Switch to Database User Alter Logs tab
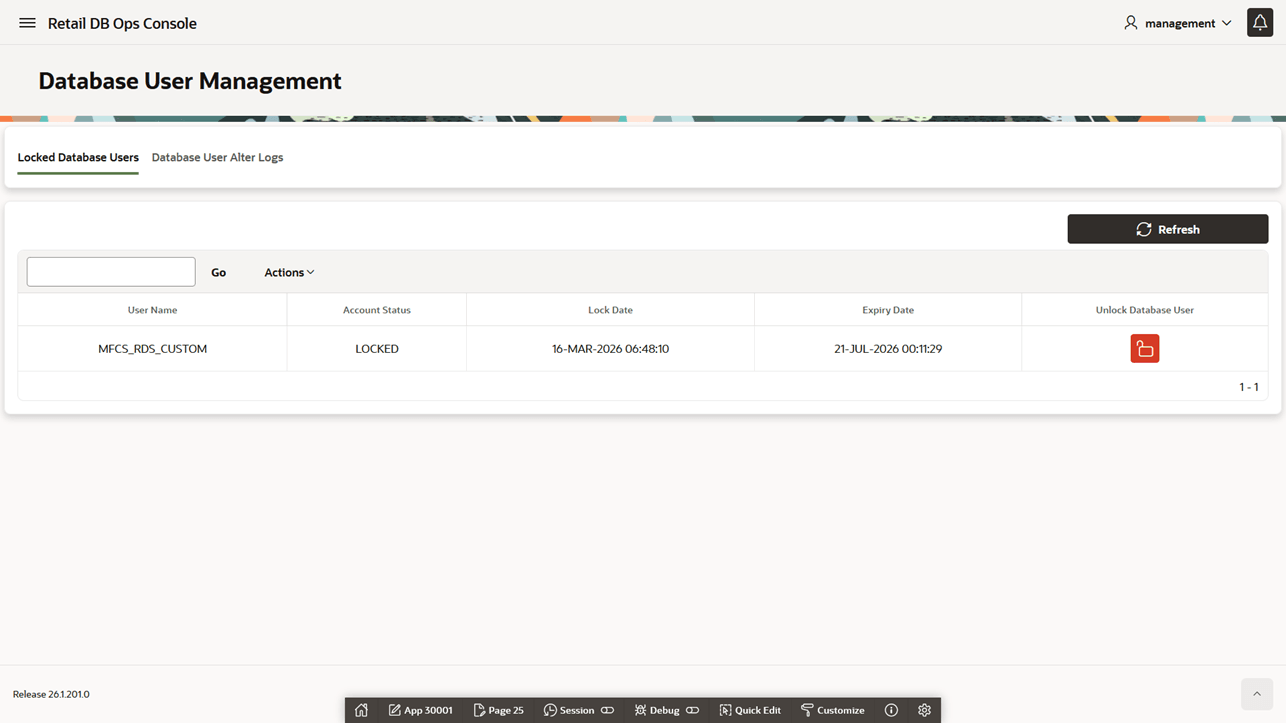This screenshot has width=1286, height=723. 217,157
